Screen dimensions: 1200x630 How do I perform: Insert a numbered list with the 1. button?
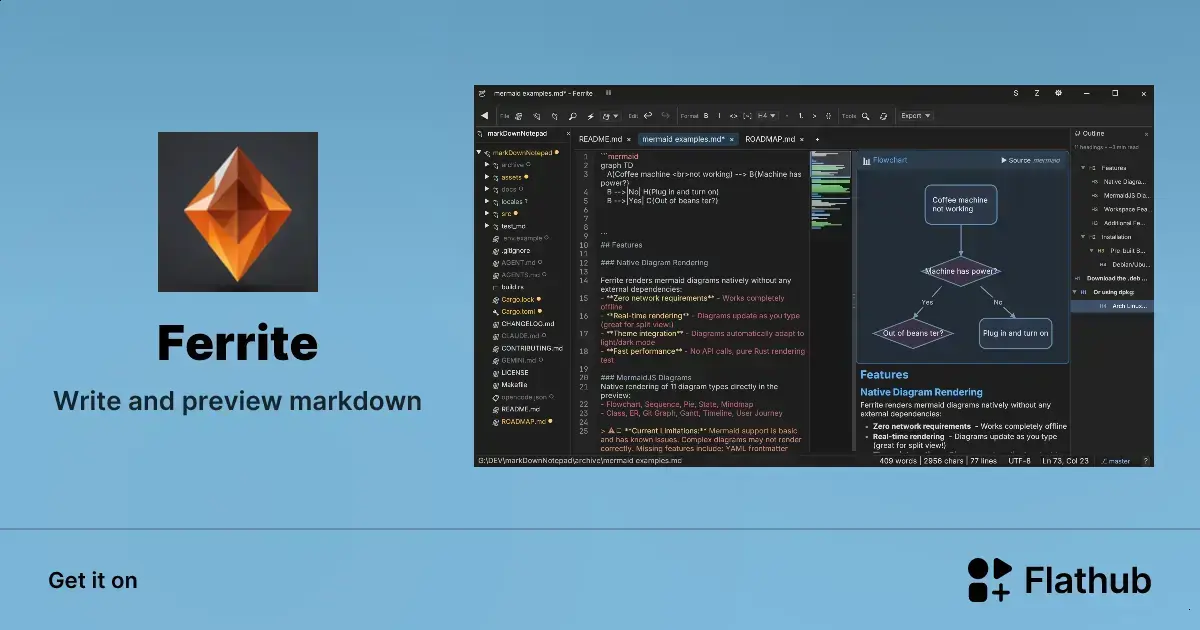tap(801, 116)
